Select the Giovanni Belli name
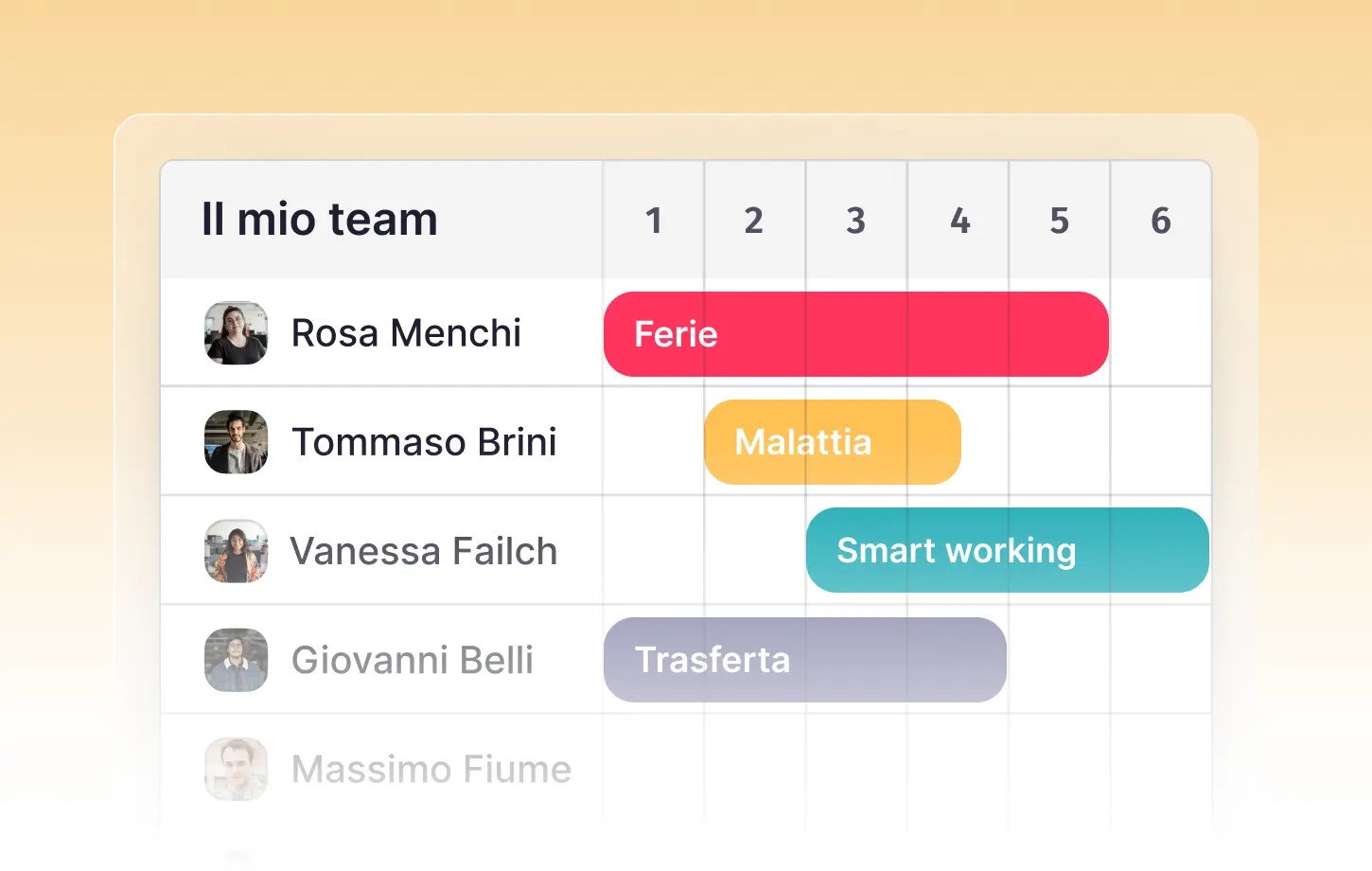The image size is (1372, 871). (412, 660)
